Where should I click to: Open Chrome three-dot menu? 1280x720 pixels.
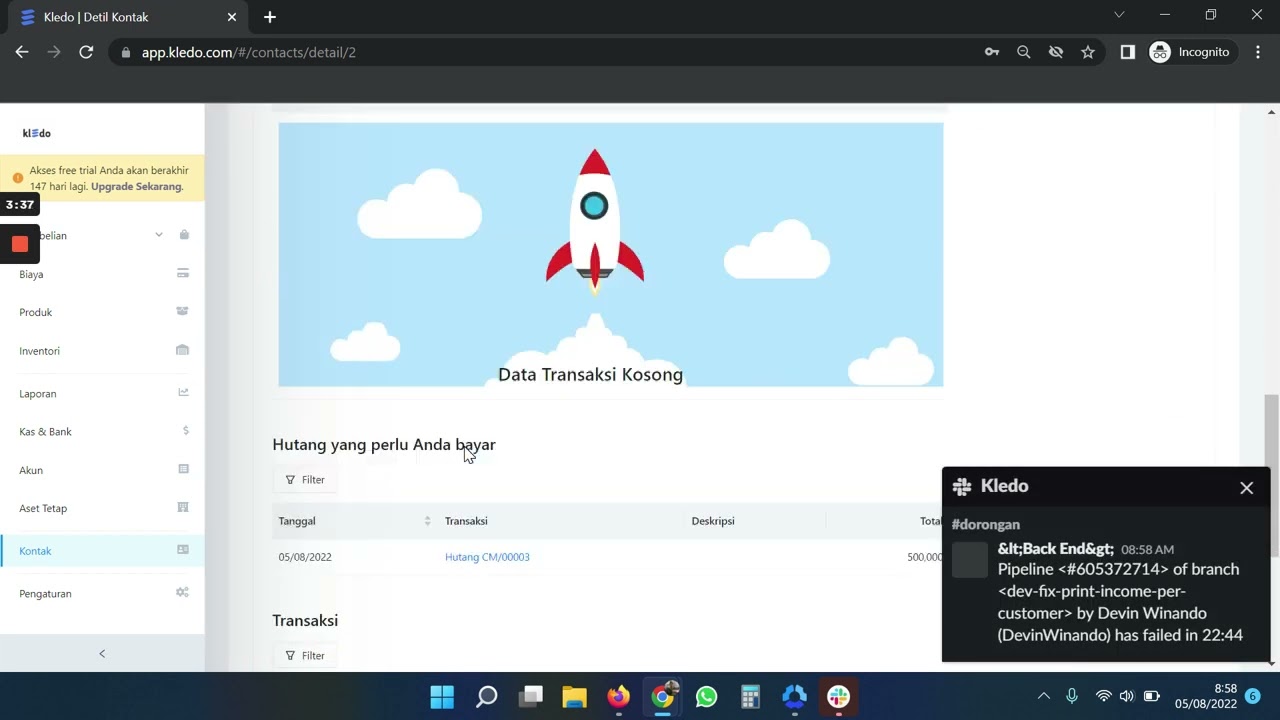click(x=1258, y=52)
